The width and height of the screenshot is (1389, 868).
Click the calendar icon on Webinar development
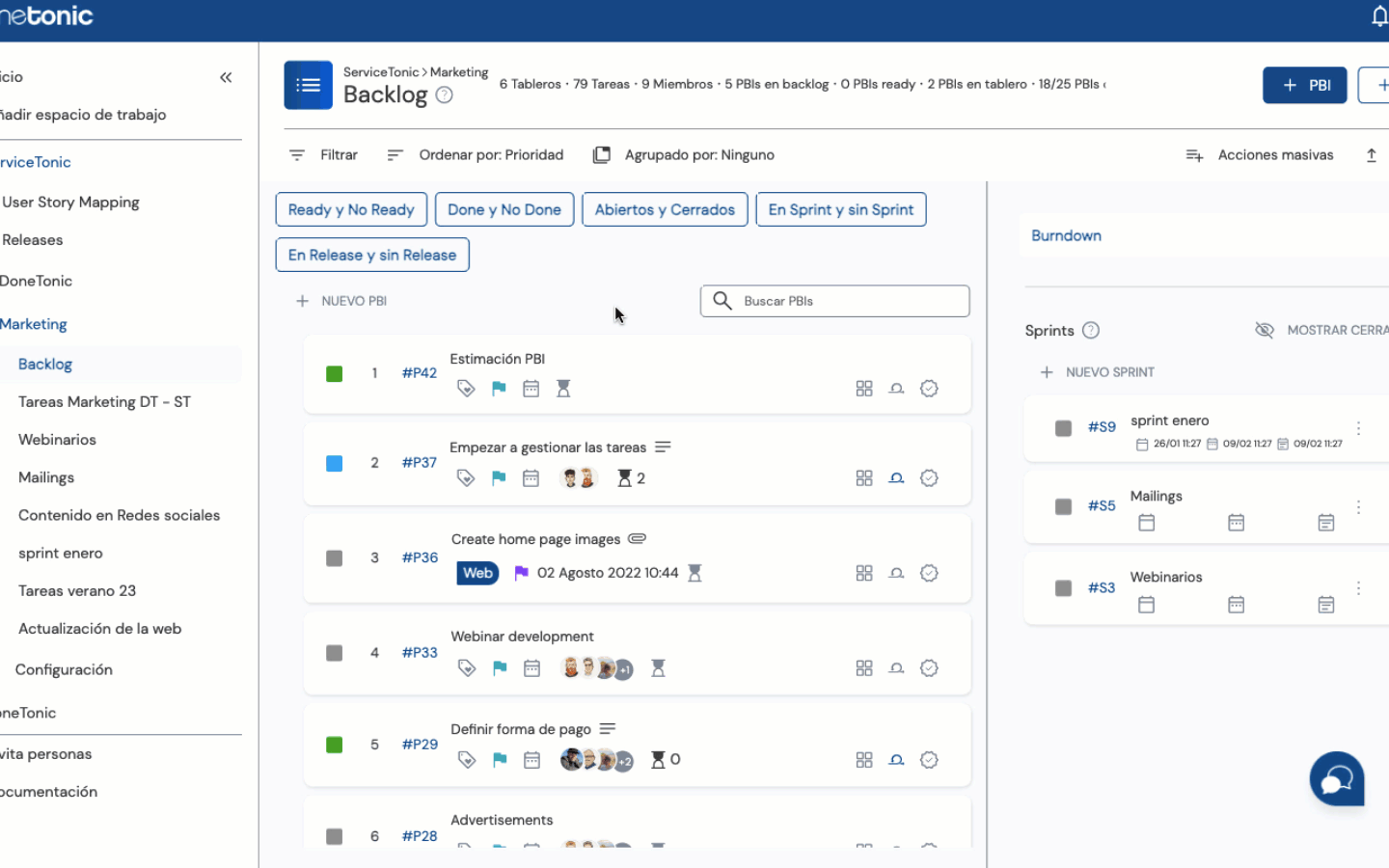pos(531,668)
